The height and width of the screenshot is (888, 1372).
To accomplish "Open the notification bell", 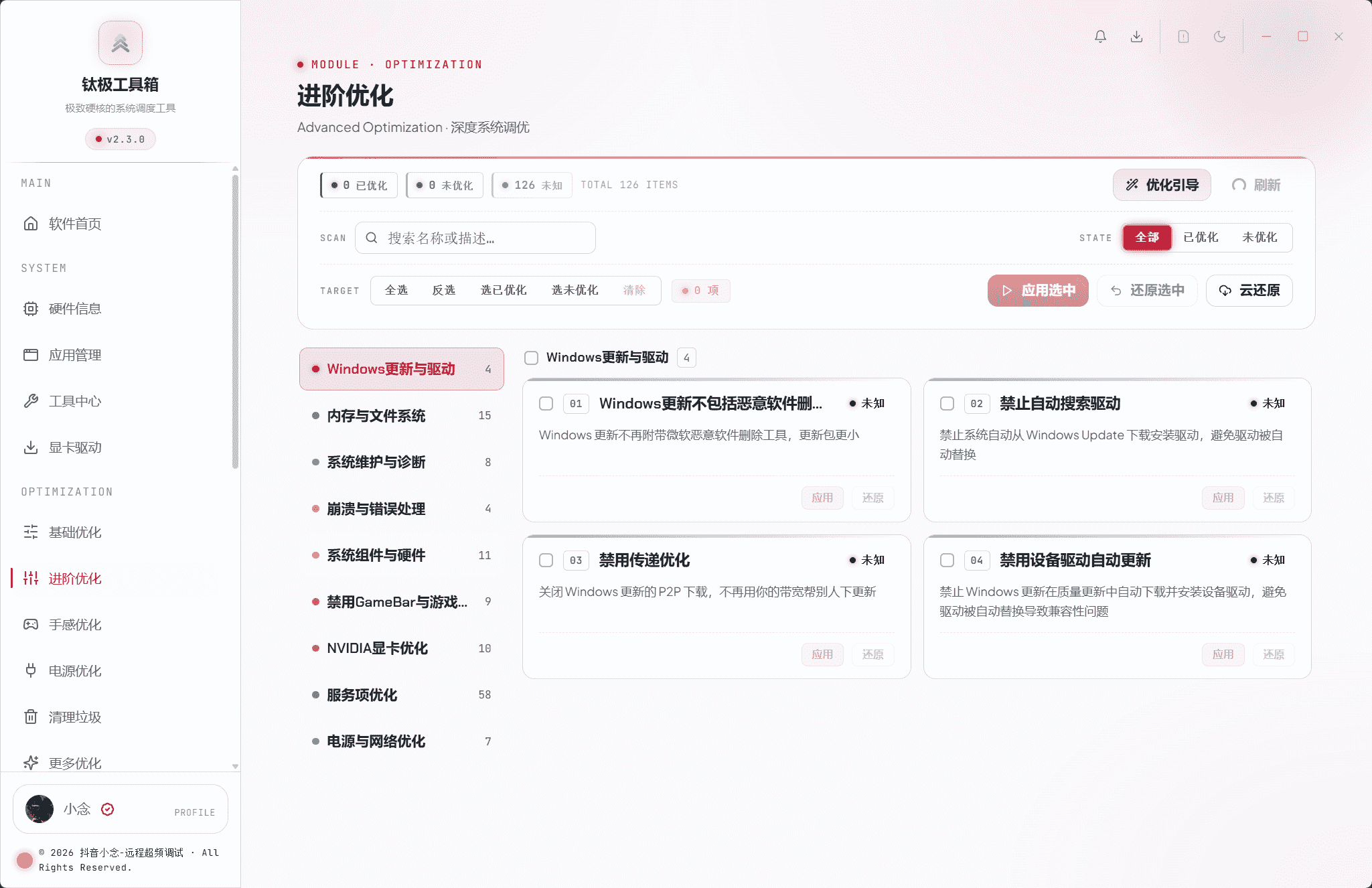I will coord(1100,37).
